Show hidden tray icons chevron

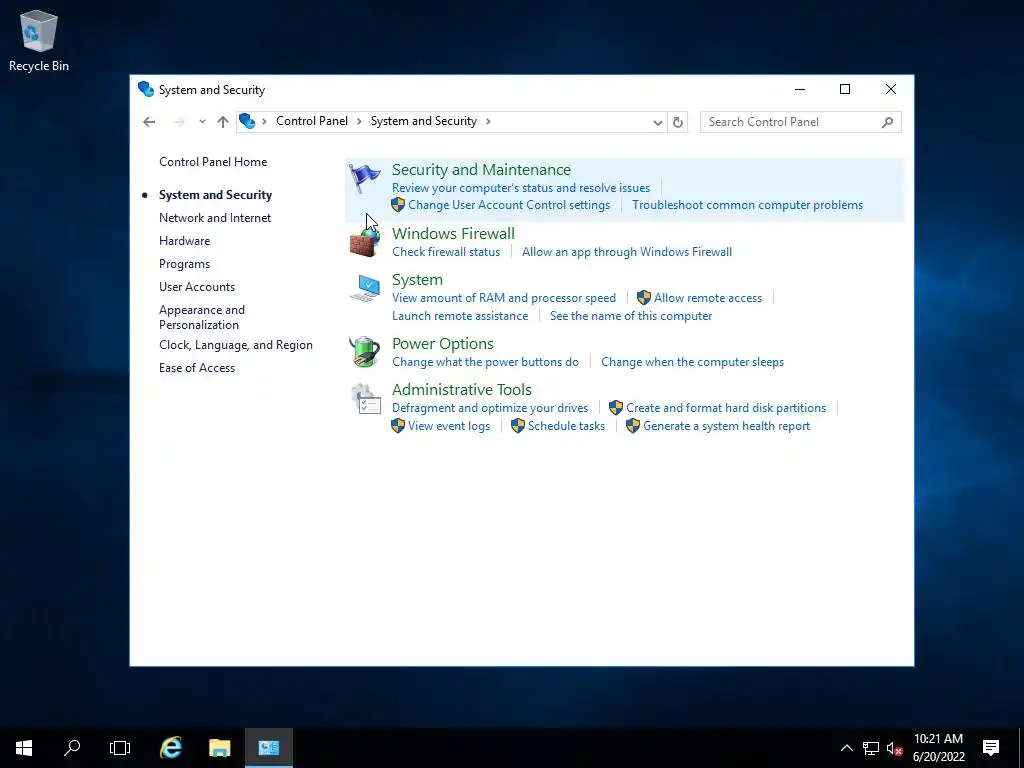[x=846, y=748]
